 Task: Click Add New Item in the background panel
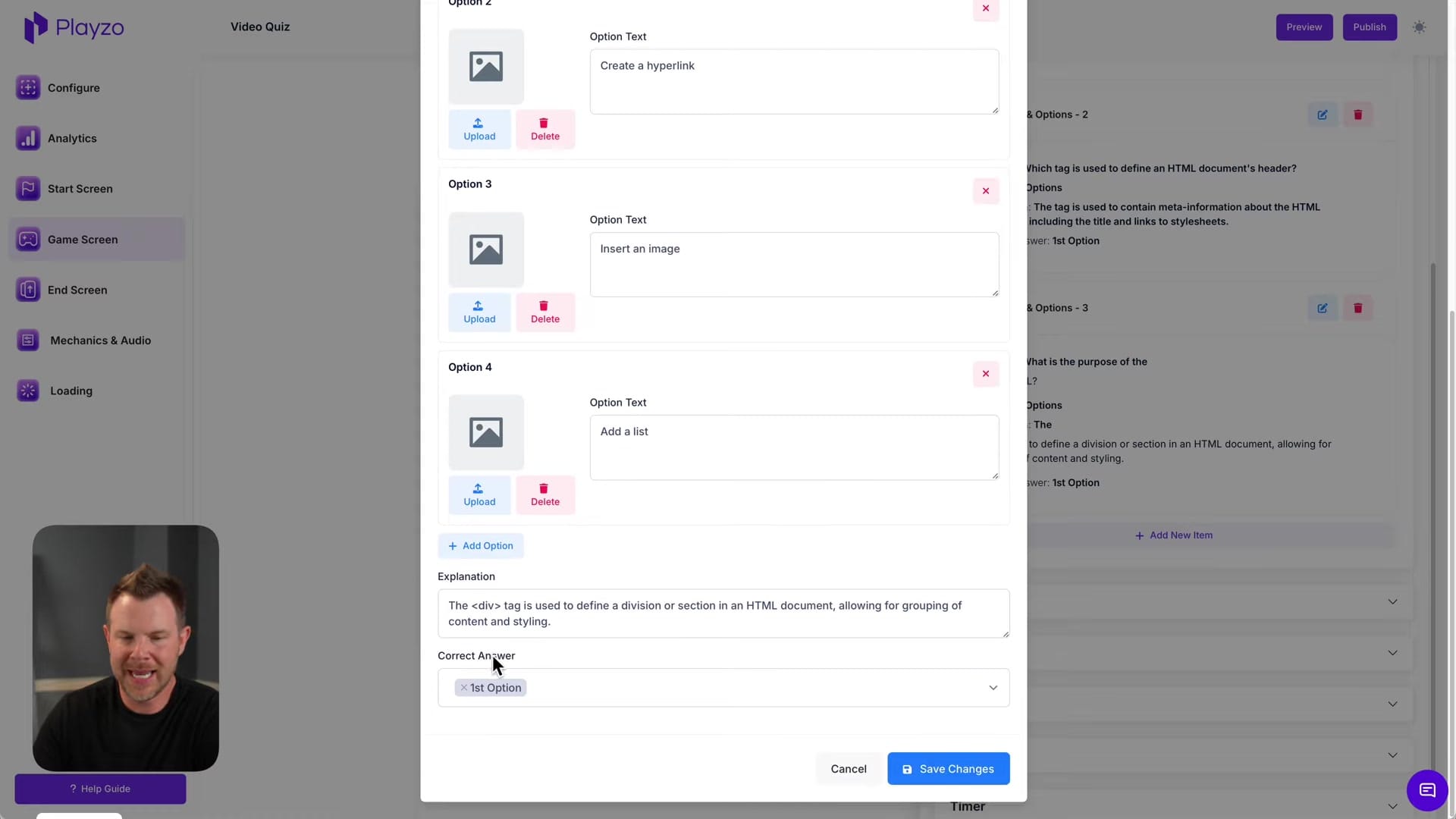(1174, 535)
